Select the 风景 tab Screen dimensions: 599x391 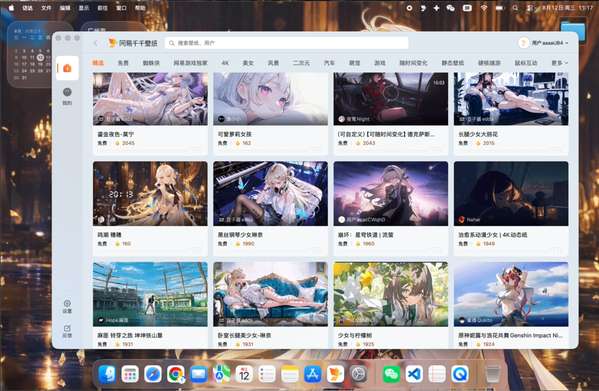(273, 63)
